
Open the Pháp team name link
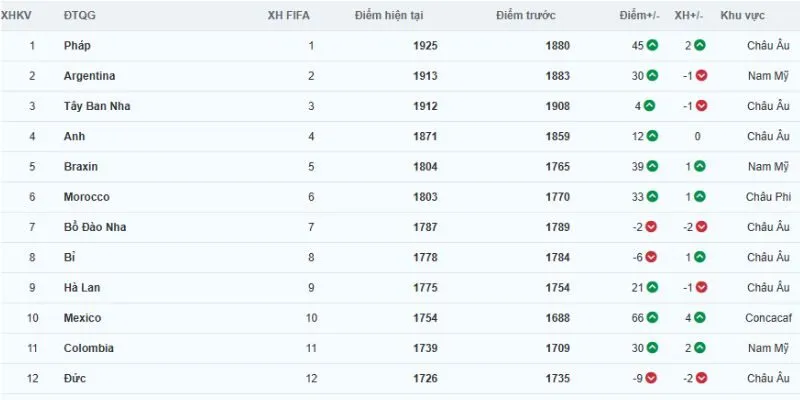[x=77, y=45]
